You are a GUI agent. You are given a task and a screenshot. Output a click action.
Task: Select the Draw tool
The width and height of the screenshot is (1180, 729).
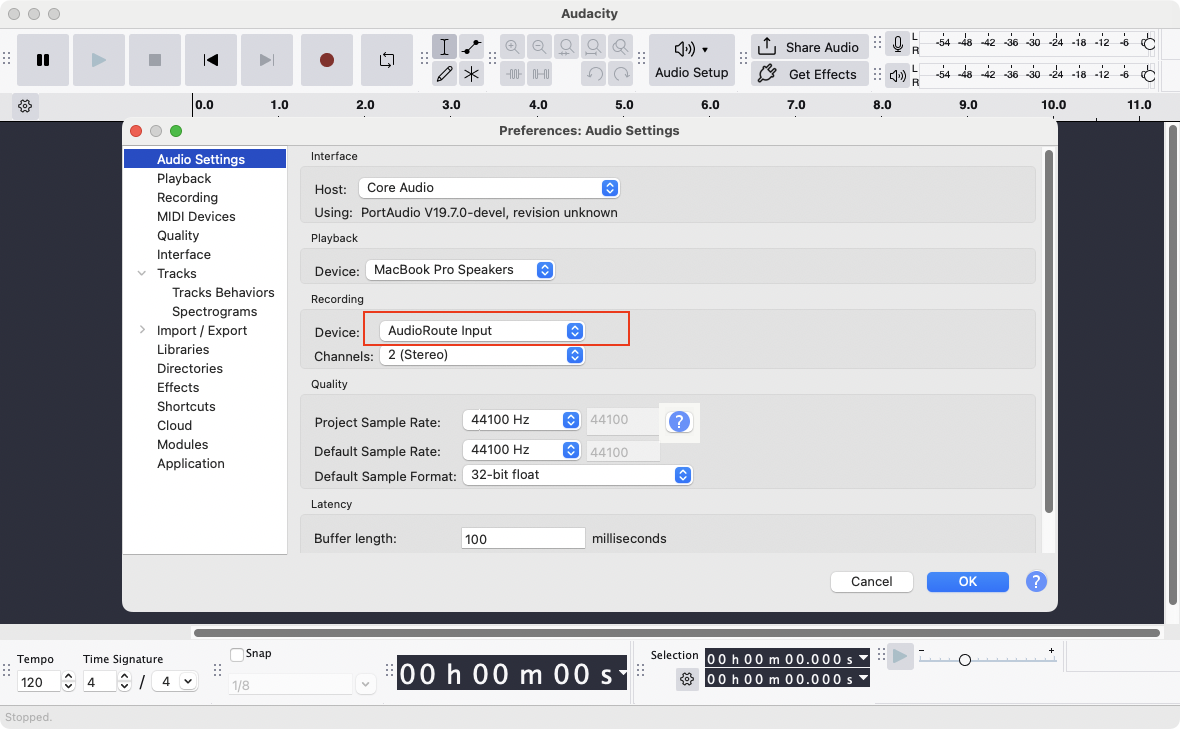445,74
